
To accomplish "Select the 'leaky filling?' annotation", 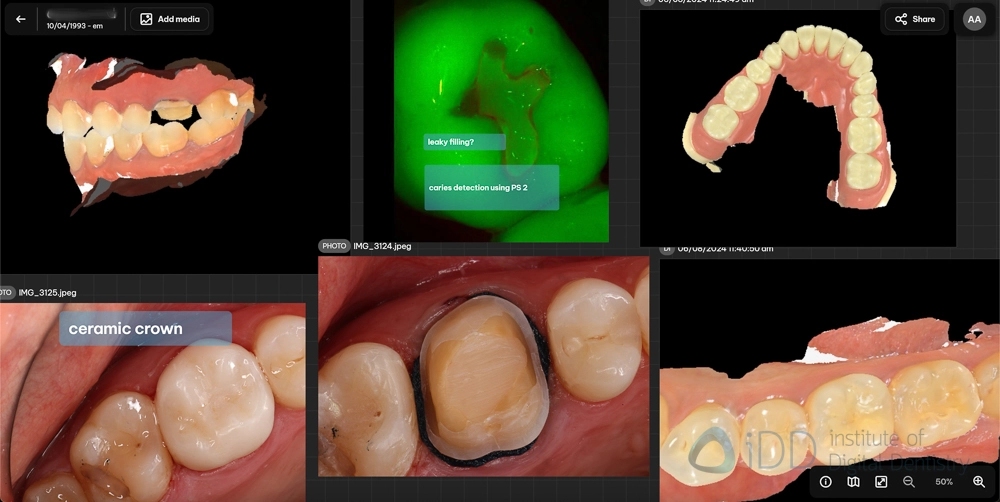I will (x=464, y=142).
